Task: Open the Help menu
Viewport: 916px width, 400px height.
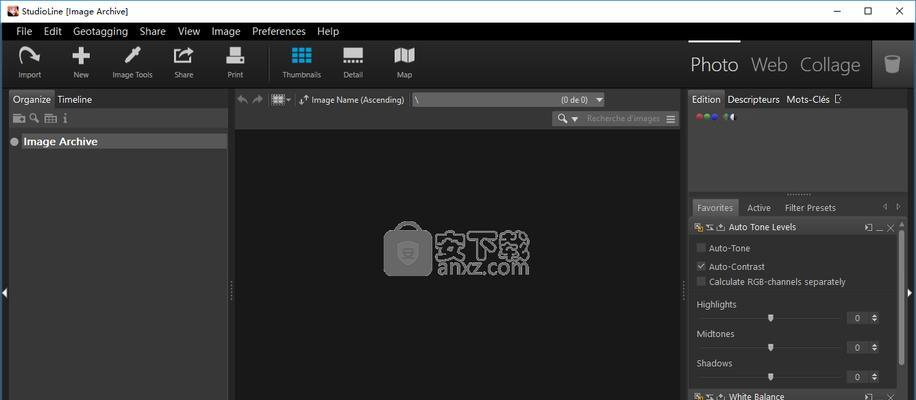Action: [x=328, y=32]
